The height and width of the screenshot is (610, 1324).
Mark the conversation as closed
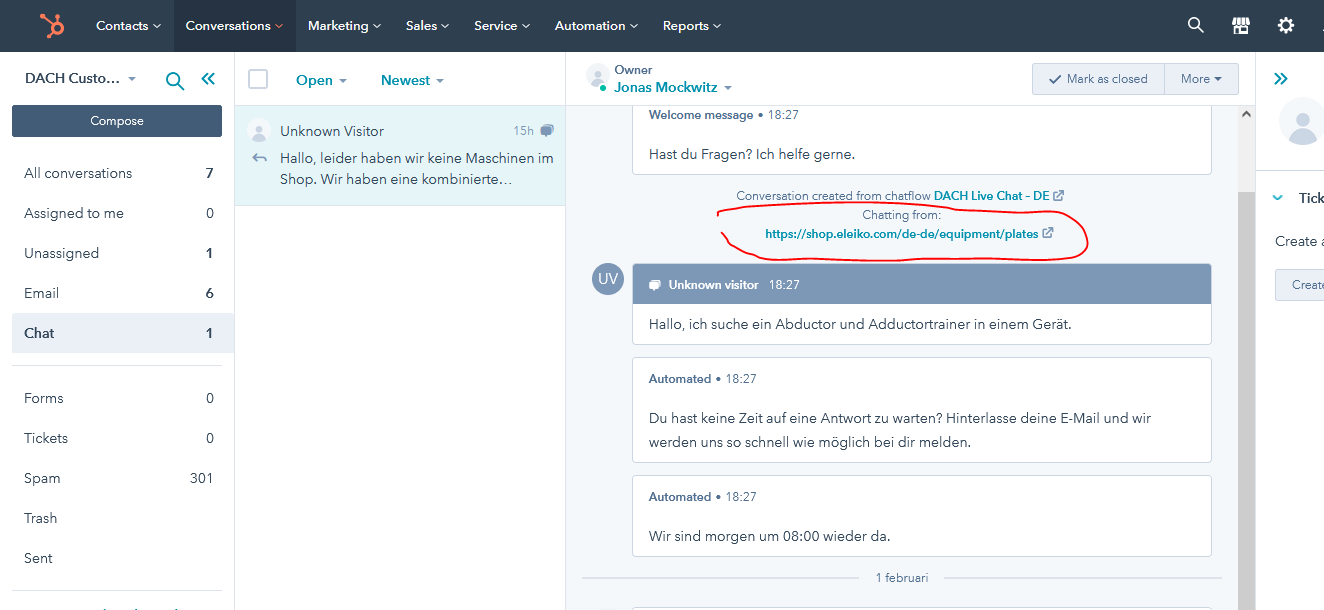[1097, 79]
